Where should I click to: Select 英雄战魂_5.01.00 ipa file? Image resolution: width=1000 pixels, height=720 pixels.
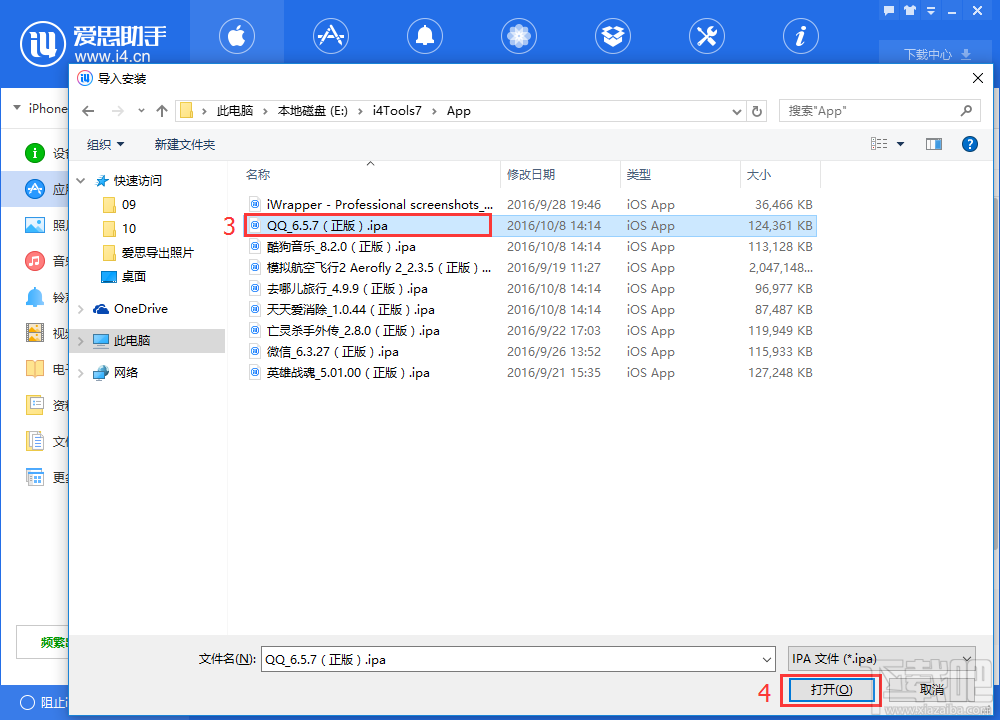[530, 373]
